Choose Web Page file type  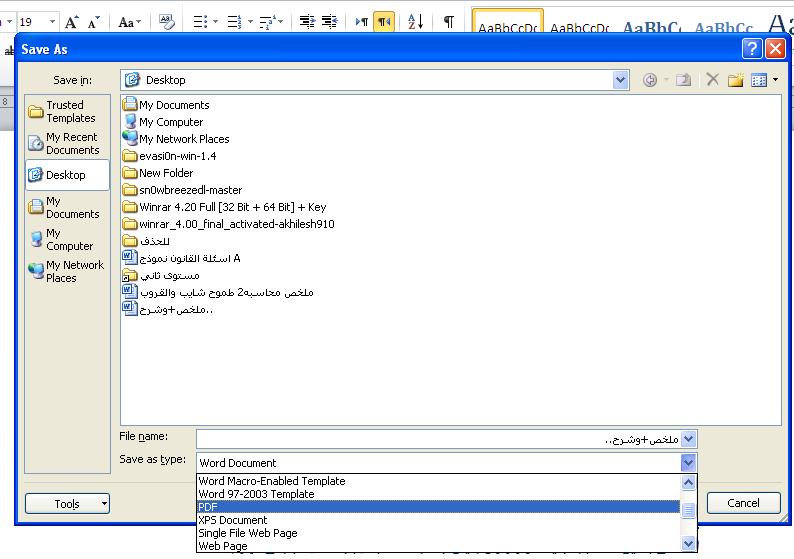coord(439,546)
